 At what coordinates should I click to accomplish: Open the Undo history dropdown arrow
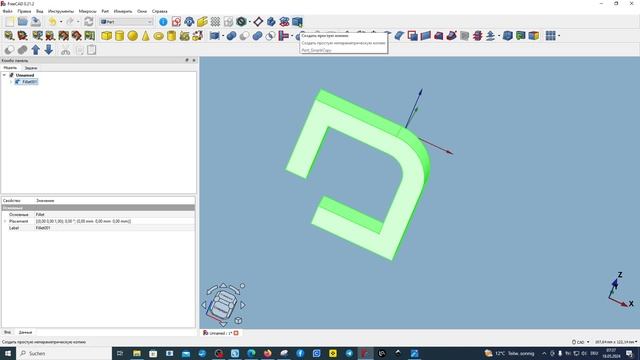click(x=61, y=22)
